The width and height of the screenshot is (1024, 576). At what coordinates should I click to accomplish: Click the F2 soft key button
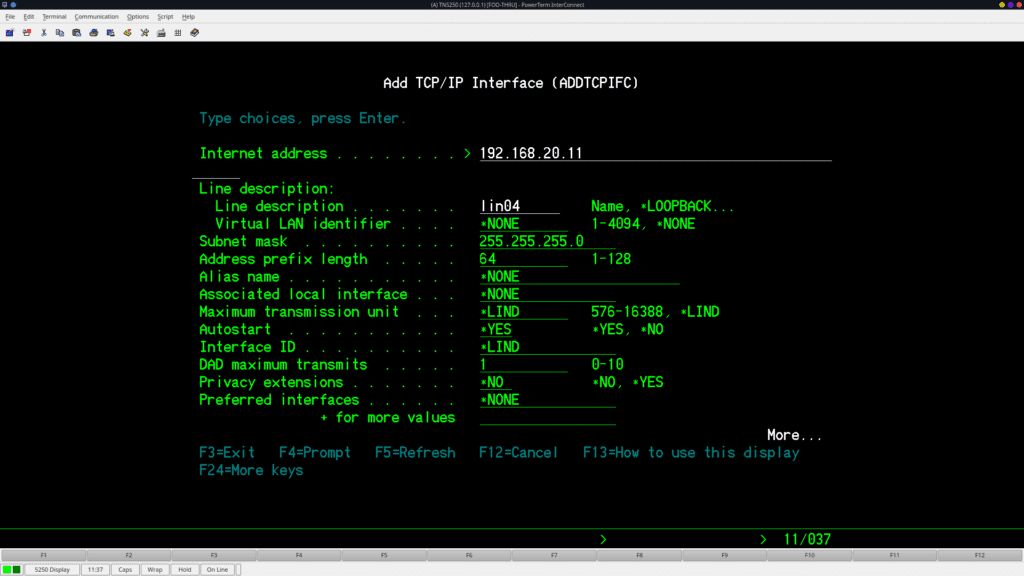click(129, 555)
